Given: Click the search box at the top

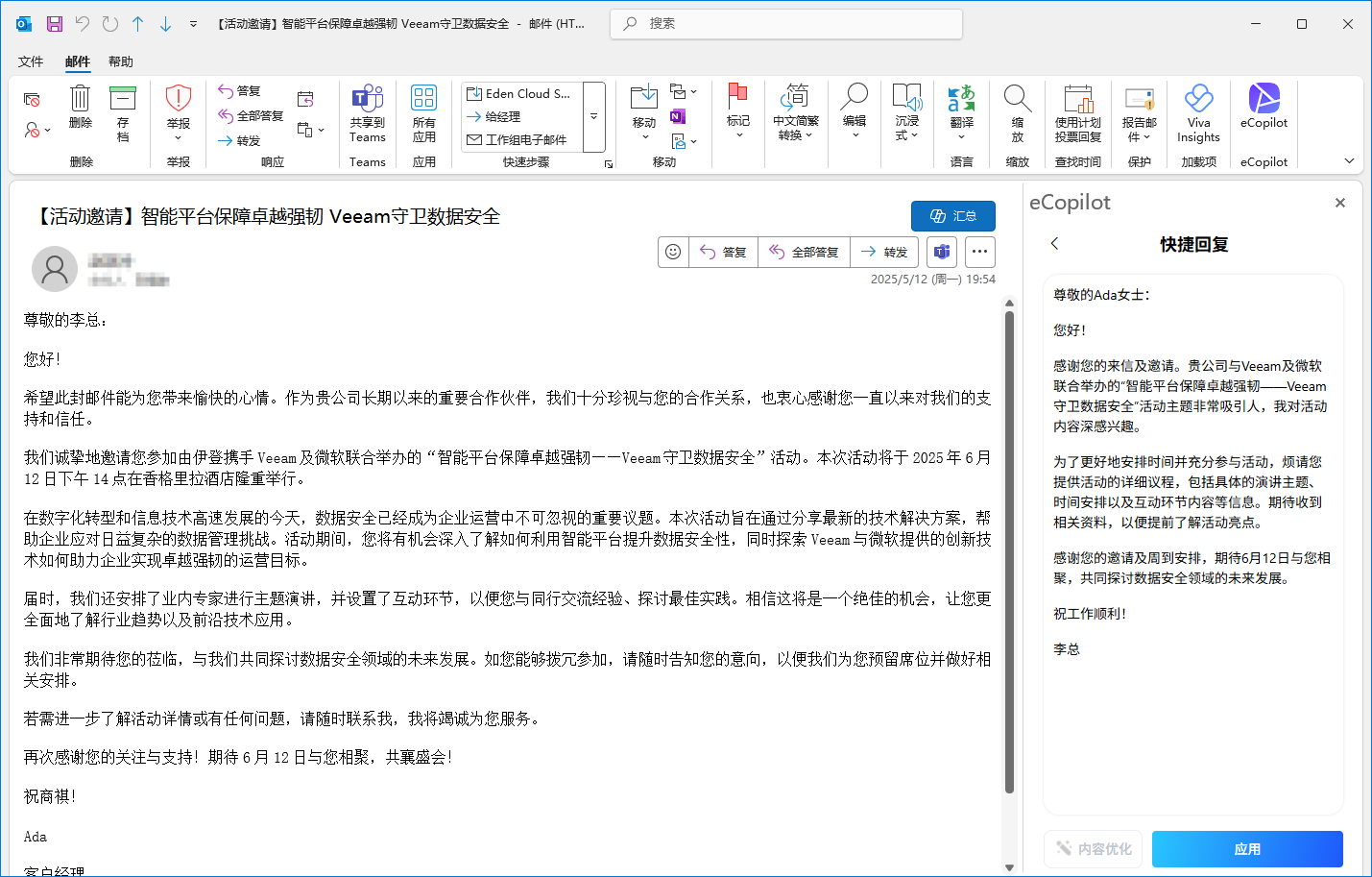Looking at the screenshot, I should pyautogui.click(x=785, y=23).
